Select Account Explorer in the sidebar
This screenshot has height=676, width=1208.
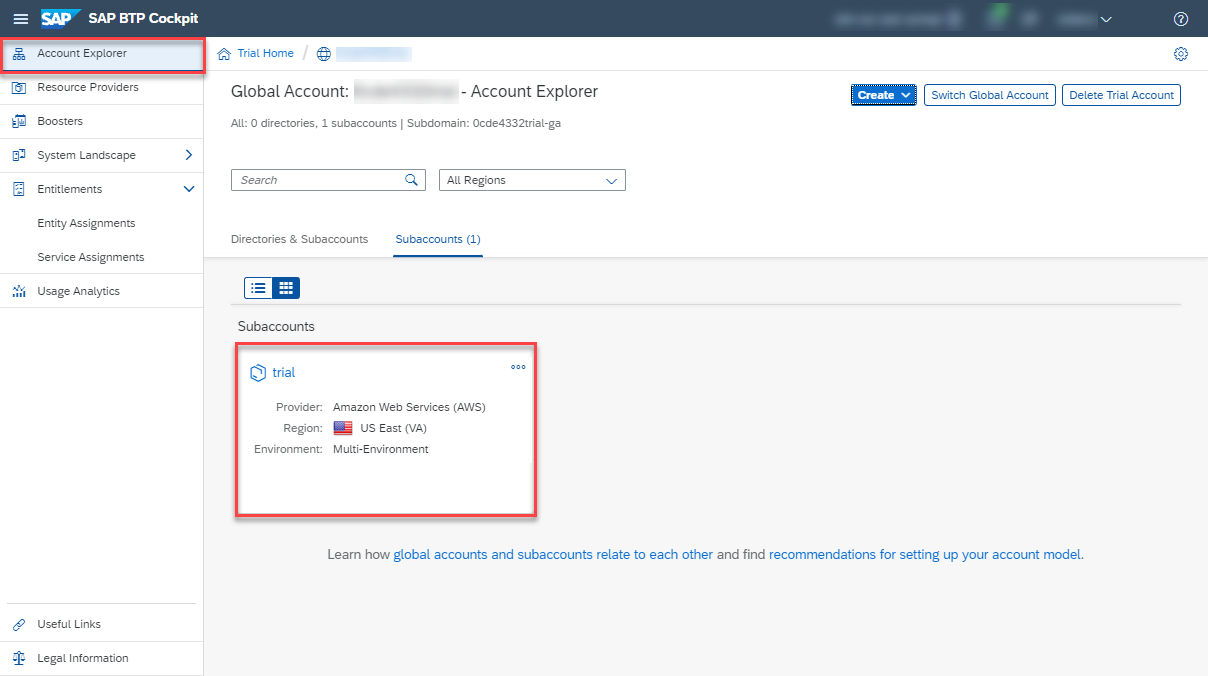click(102, 53)
